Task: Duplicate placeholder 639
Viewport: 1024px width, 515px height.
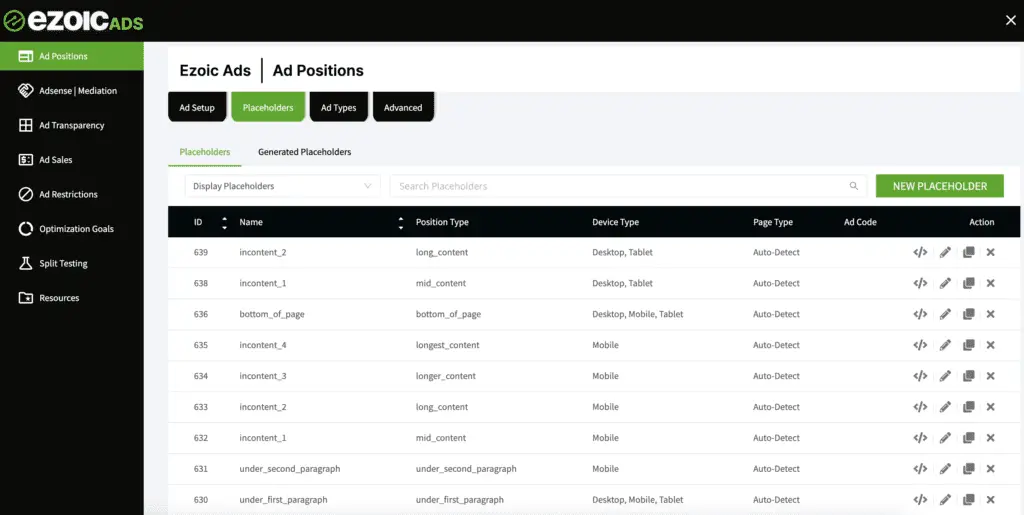Action: 968,253
